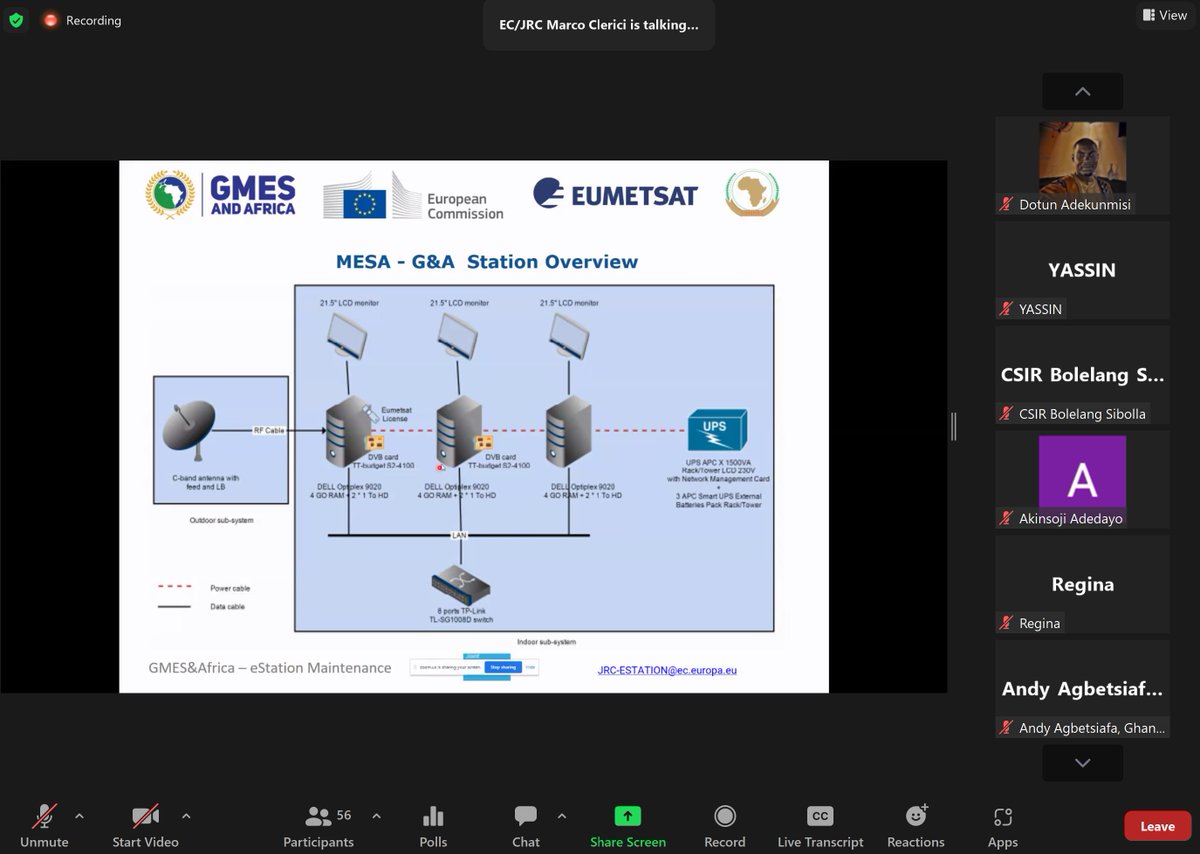Open the Polls panel
1200x854 pixels.
click(x=433, y=826)
